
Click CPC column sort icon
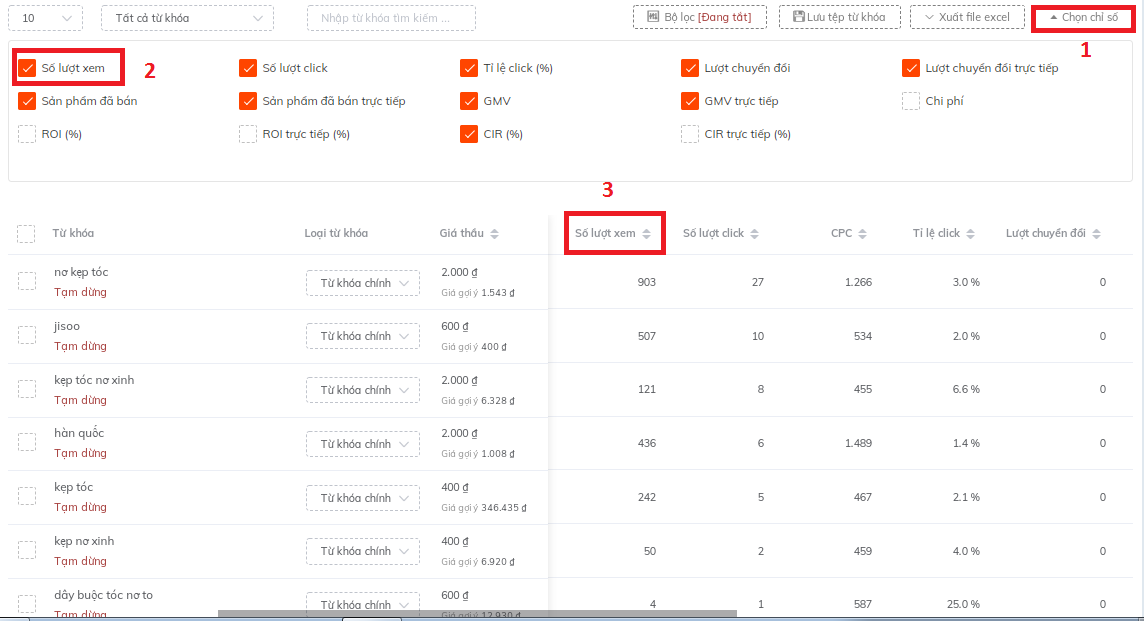click(862, 234)
